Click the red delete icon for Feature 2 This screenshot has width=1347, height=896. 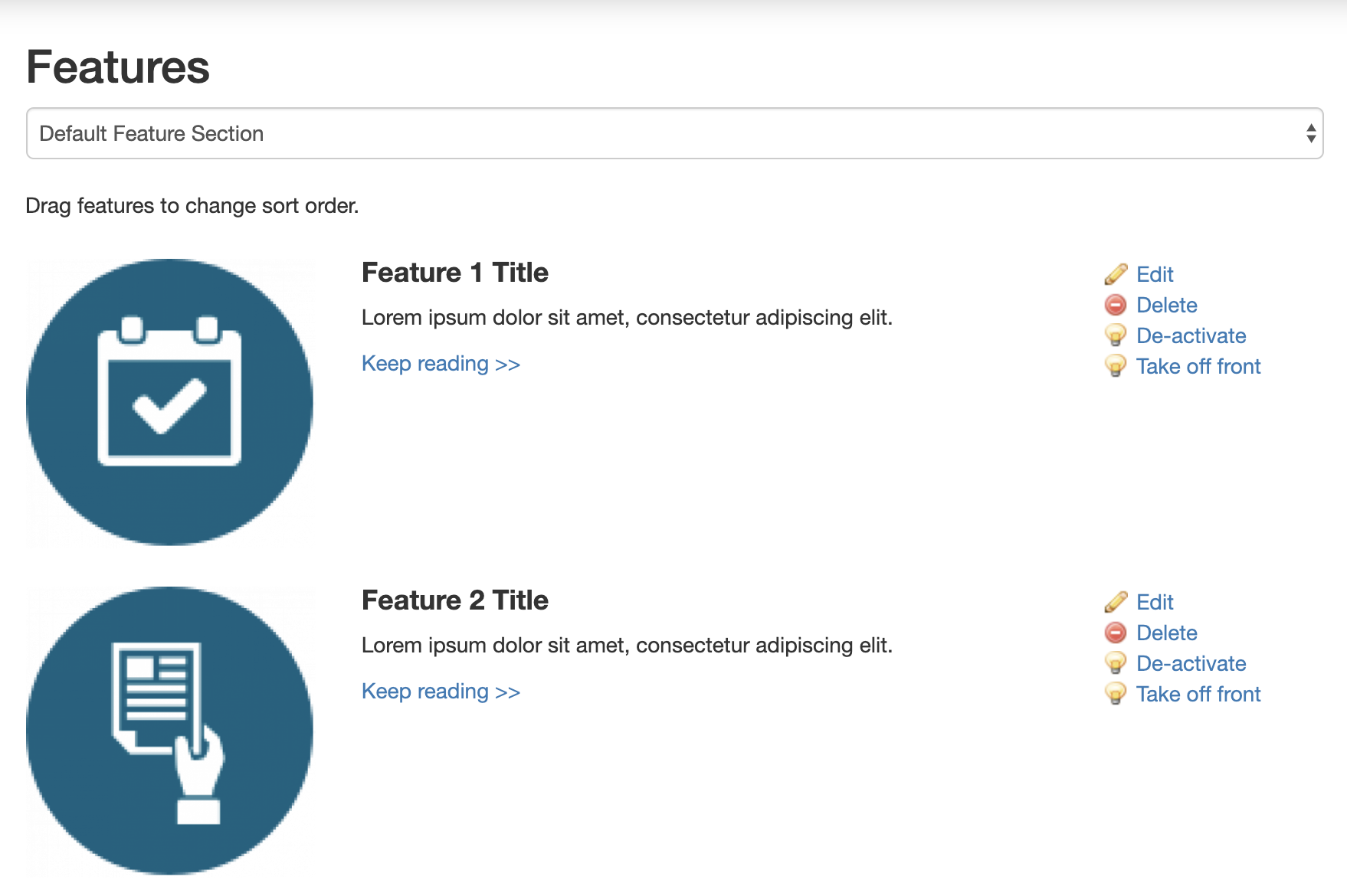pos(1116,633)
